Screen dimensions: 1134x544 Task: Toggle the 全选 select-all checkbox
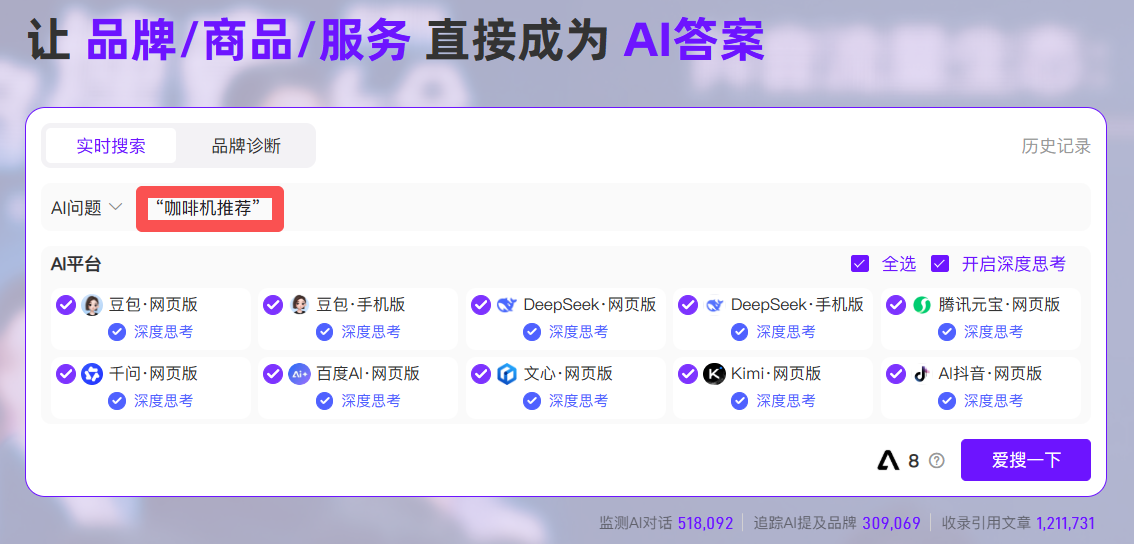coord(859,264)
